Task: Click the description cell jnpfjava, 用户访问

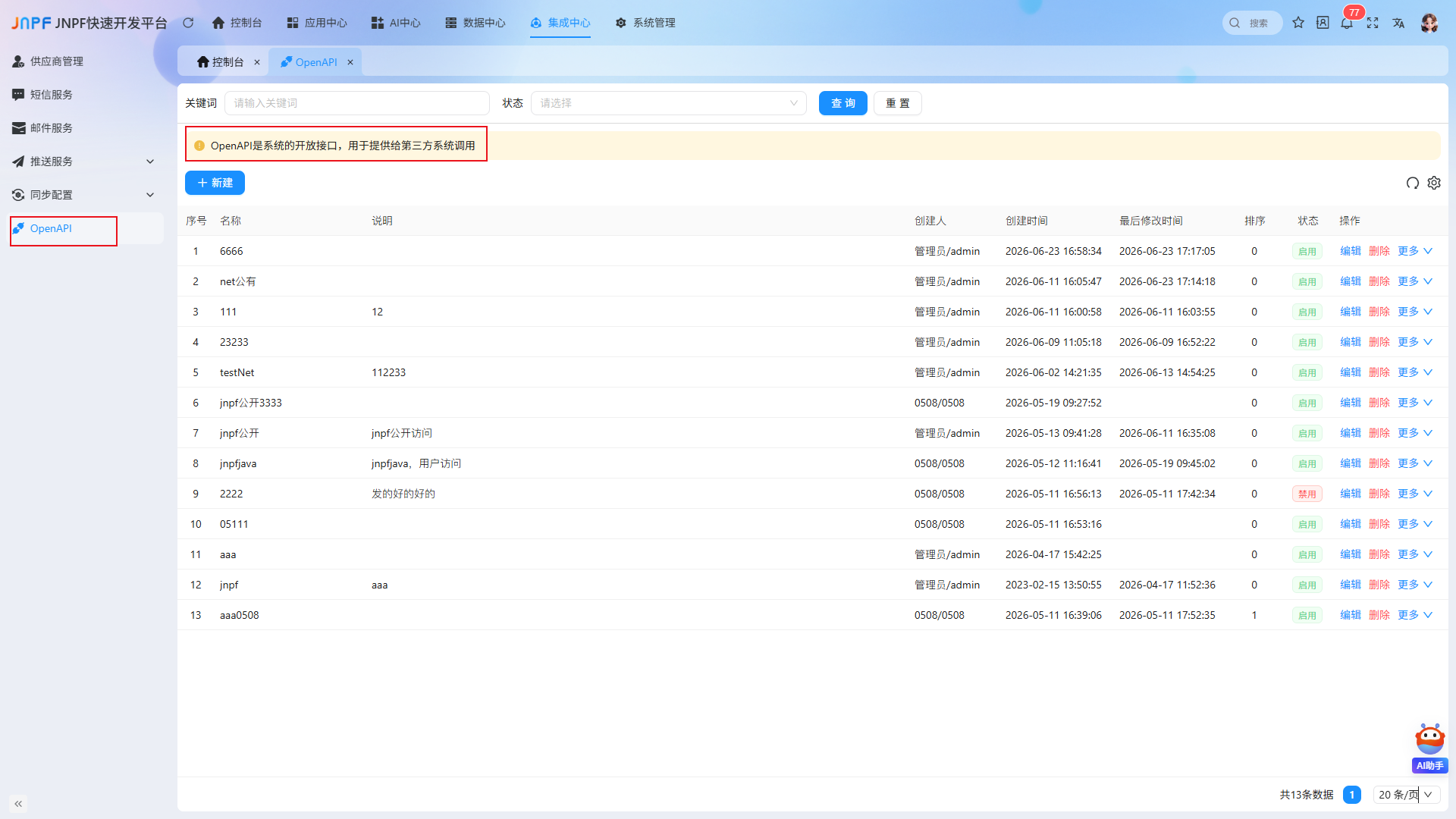Action: pos(416,463)
